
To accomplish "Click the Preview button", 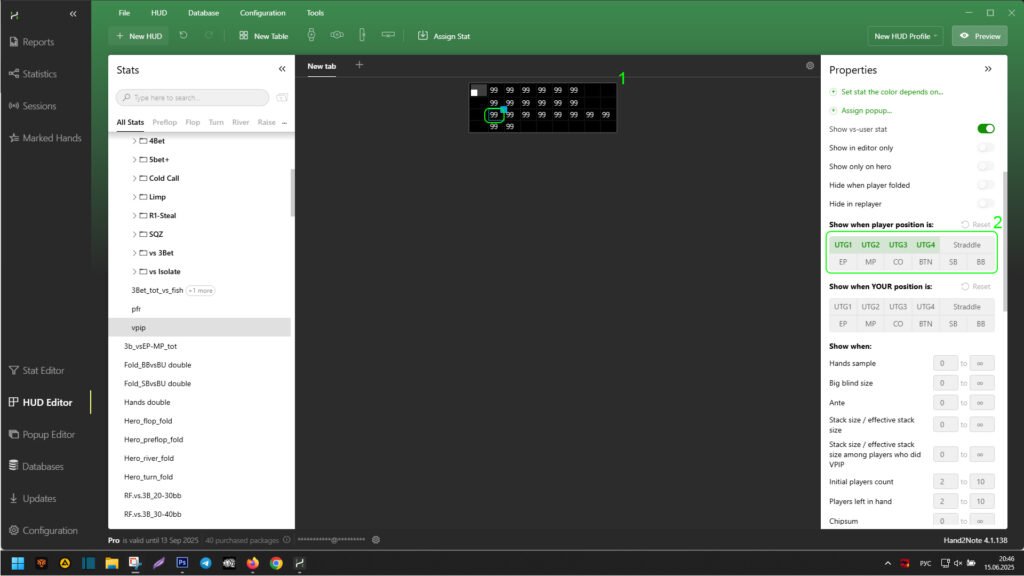I will 979,36.
